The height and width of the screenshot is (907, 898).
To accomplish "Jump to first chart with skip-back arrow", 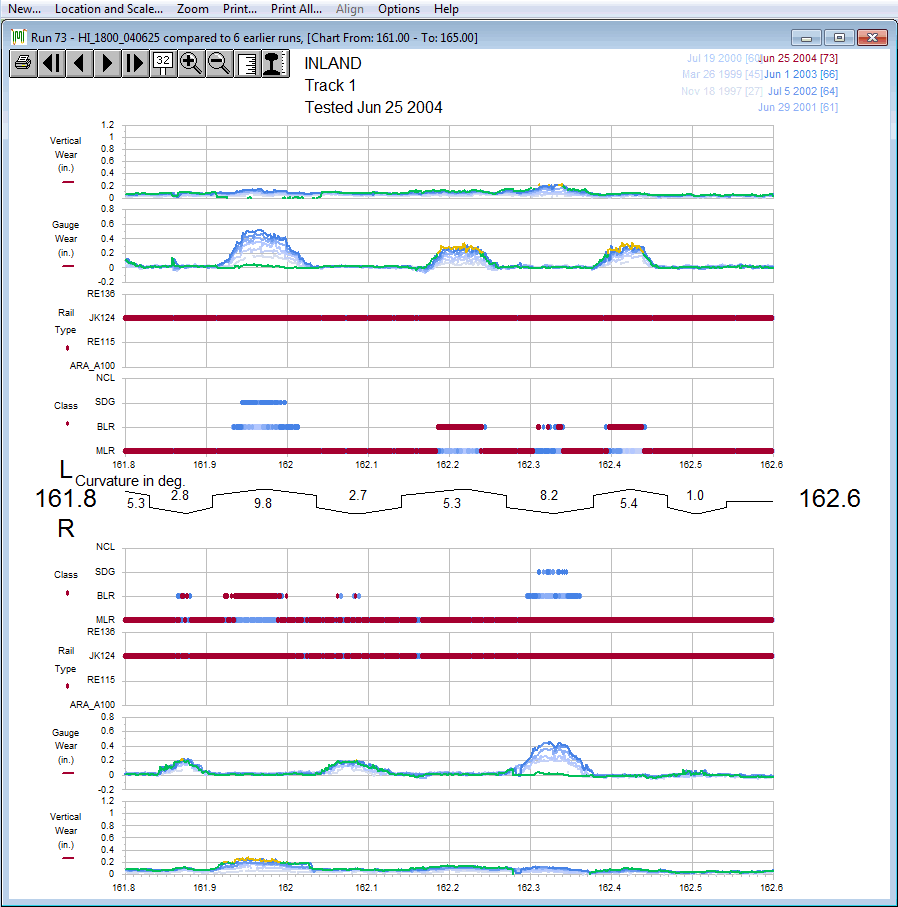I will pos(52,63).
